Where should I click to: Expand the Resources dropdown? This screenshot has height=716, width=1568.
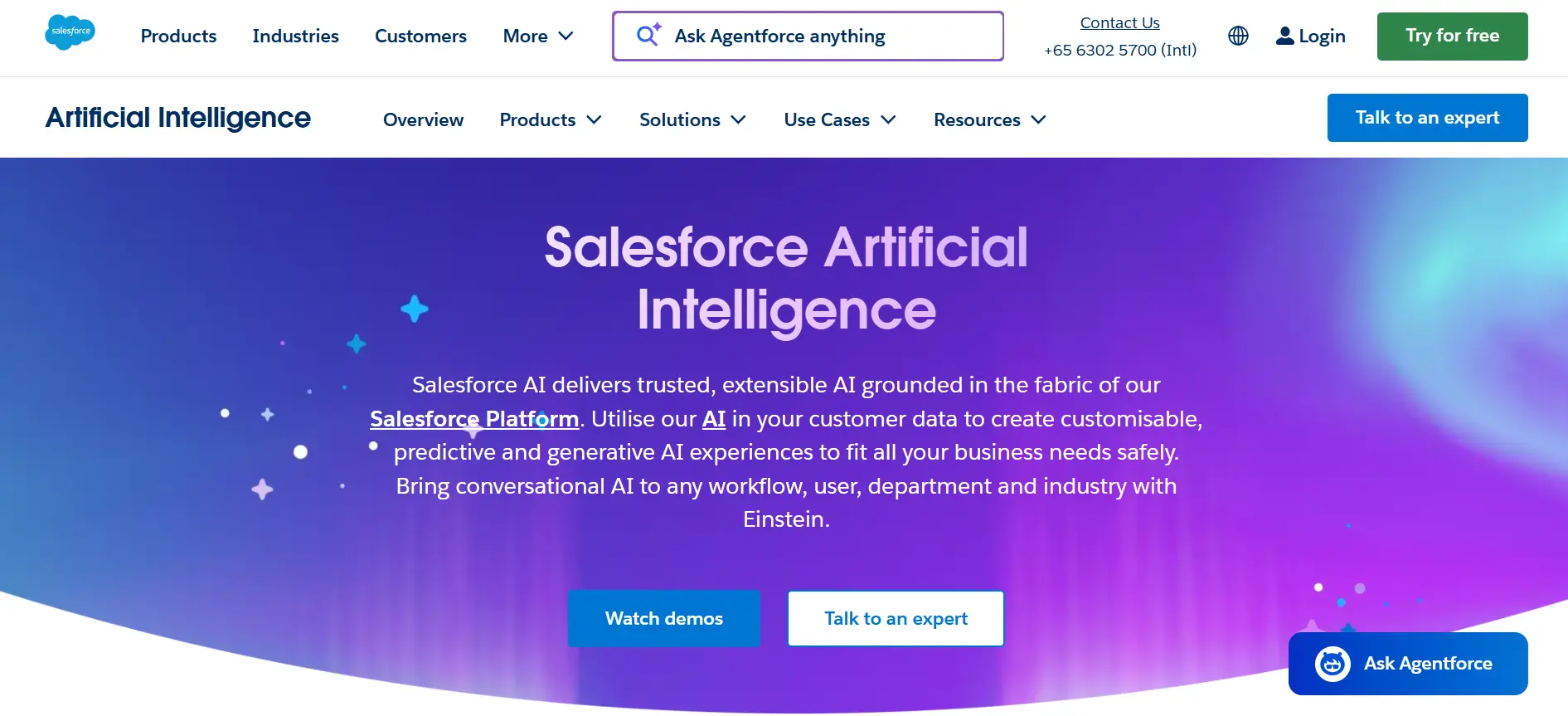click(988, 119)
